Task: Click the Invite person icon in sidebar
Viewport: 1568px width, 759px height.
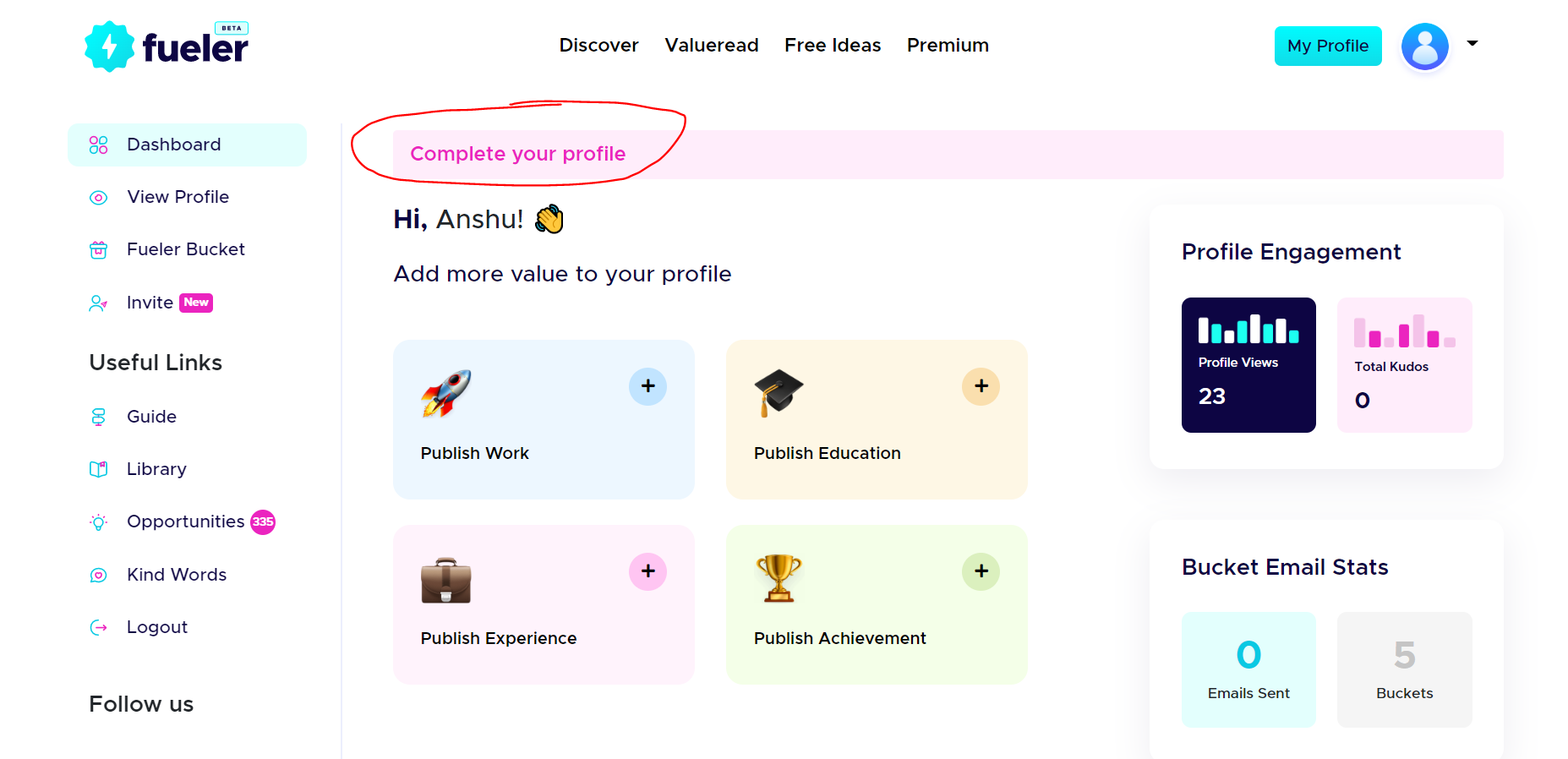Action: 98,302
